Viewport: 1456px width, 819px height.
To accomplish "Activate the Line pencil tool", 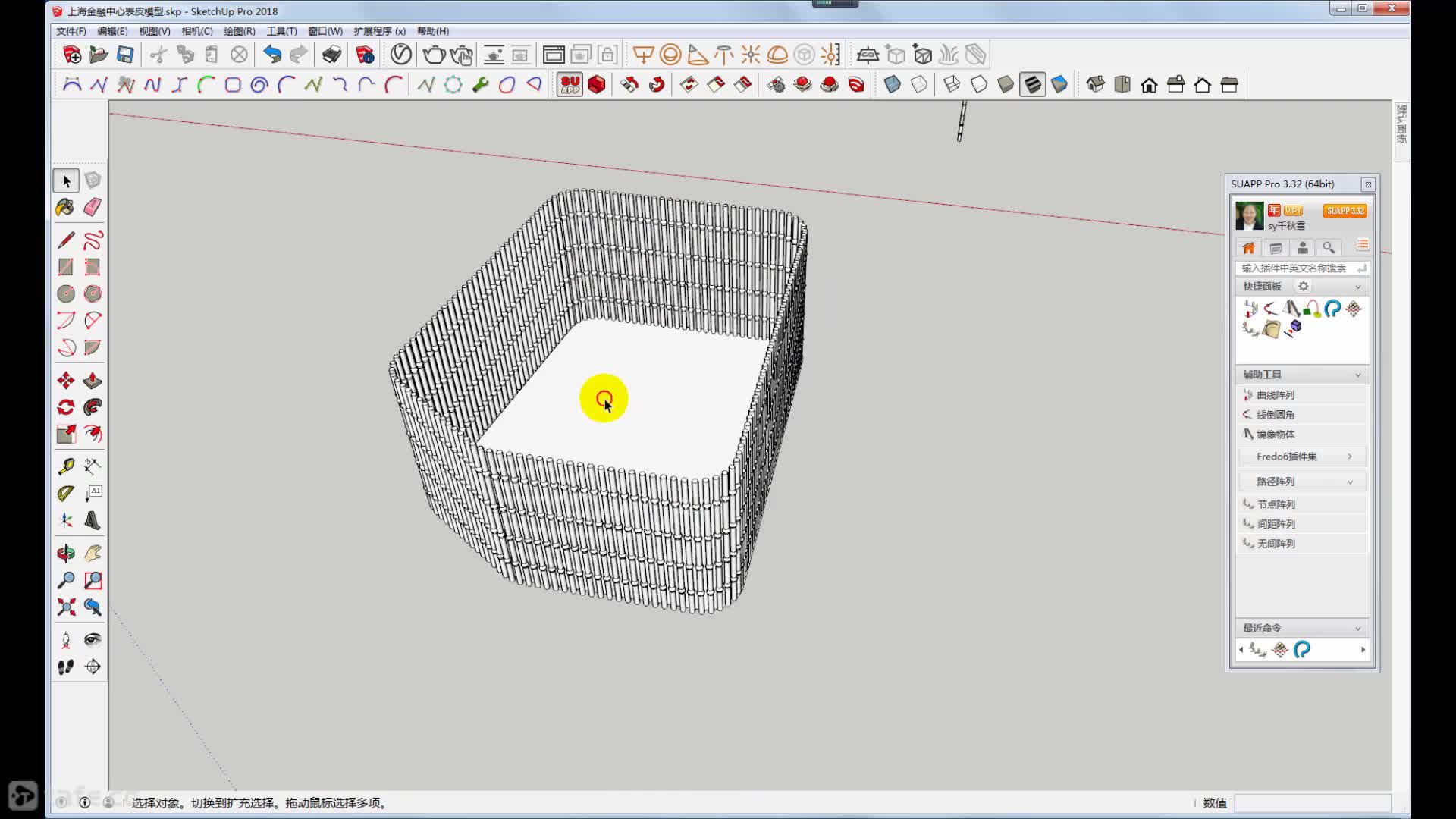I will [x=66, y=240].
